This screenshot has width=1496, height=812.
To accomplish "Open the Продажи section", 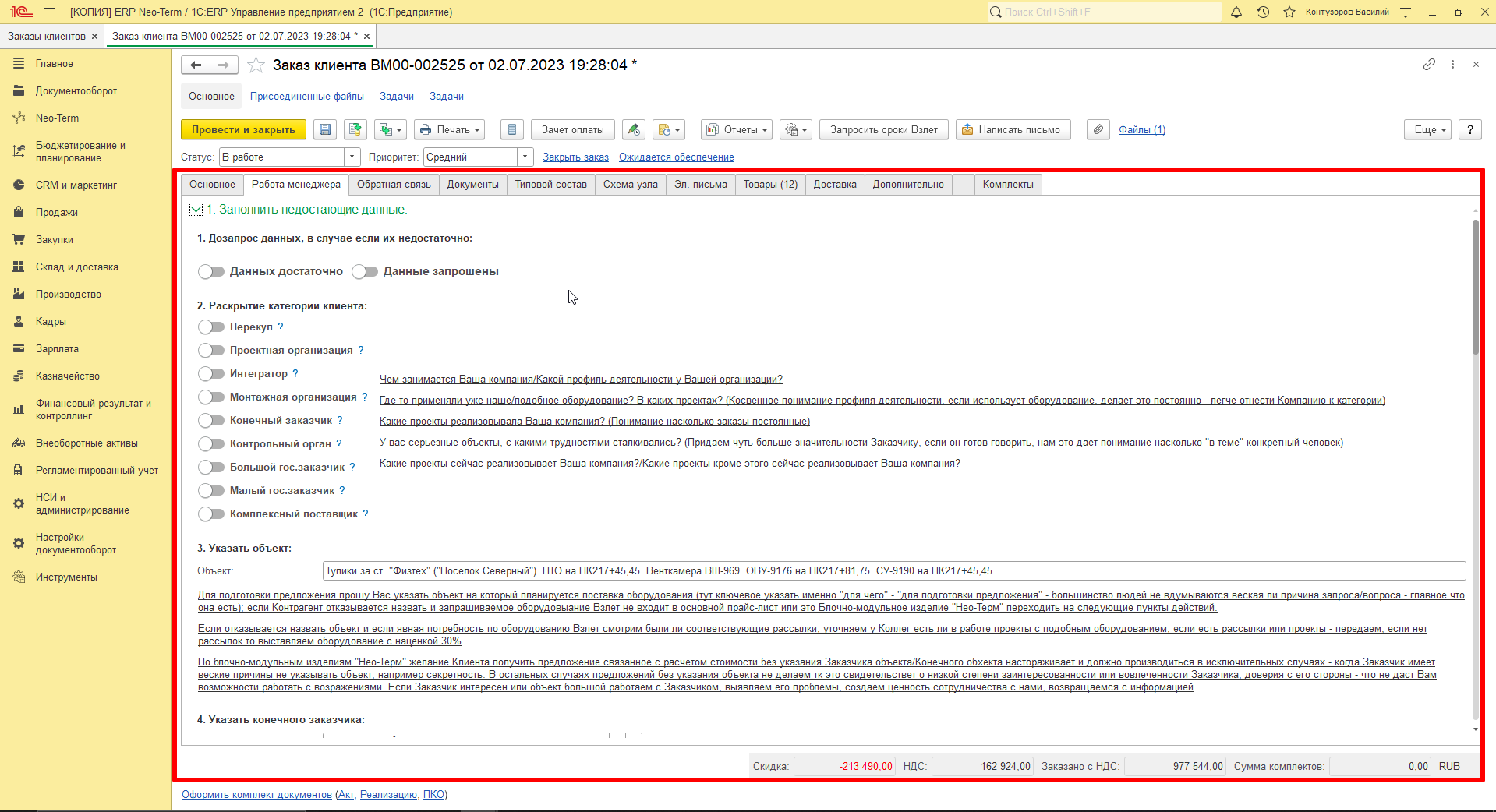I will click(x=56, y=212).
